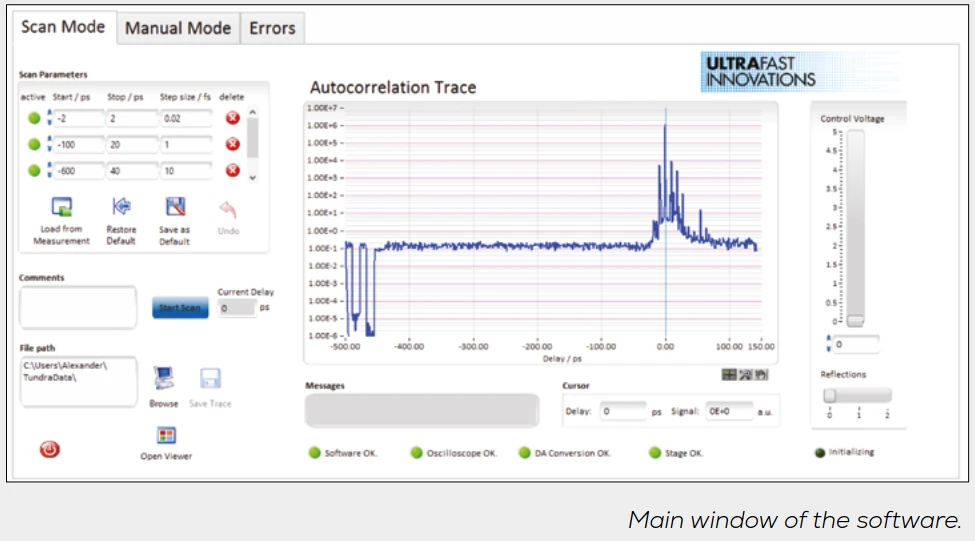Click stepper arrows beside the -2 start value

tap(48, 118)
